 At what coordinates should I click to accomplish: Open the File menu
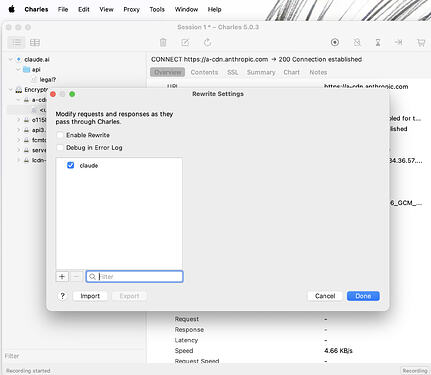[63, 9]
